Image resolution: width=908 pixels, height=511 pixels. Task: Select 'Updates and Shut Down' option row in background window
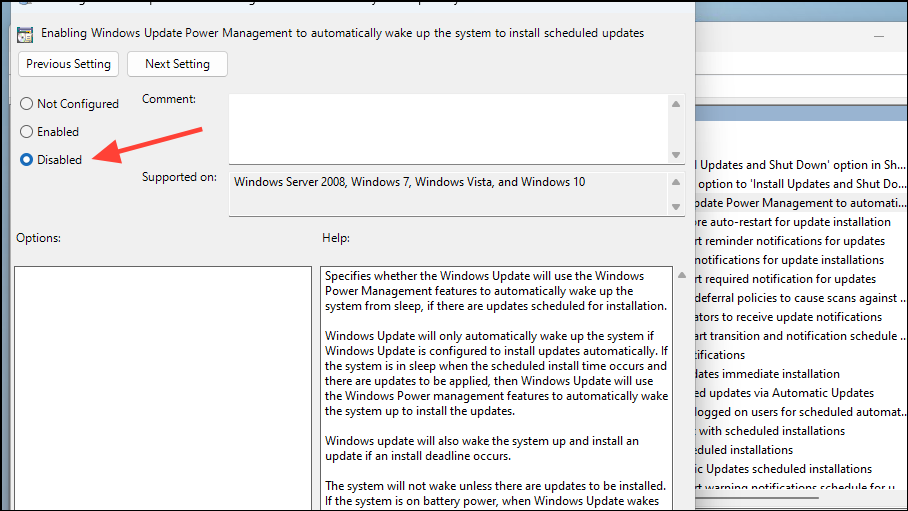pos(801,165)
